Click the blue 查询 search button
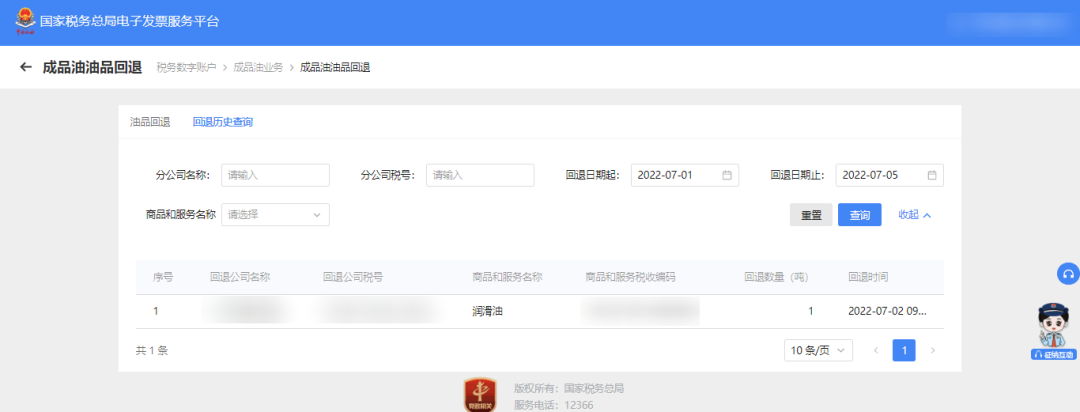This screenshot has height=412, width=1080. pyautogui.click(x=859, y=215)
